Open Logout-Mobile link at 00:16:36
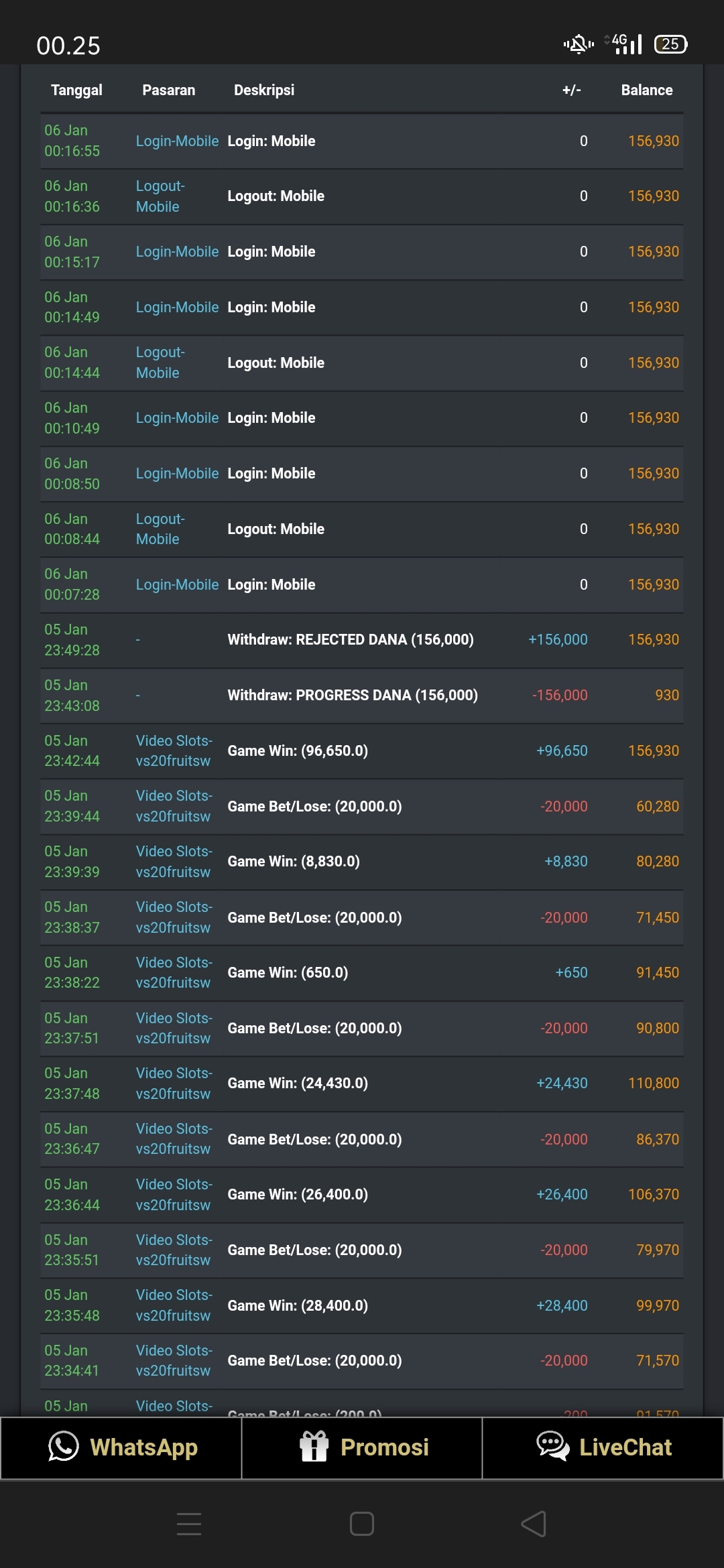Screen dimensions: 724x1568 (x=160, y=196)
